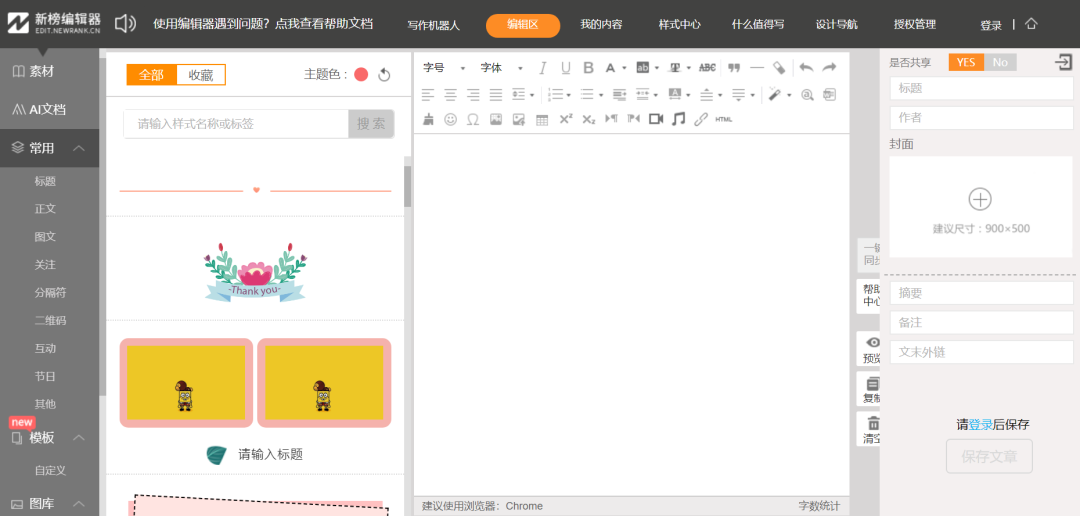Screen dimensions: 1080x516
Task: Open HTML source code view
Action: (724, 119)
